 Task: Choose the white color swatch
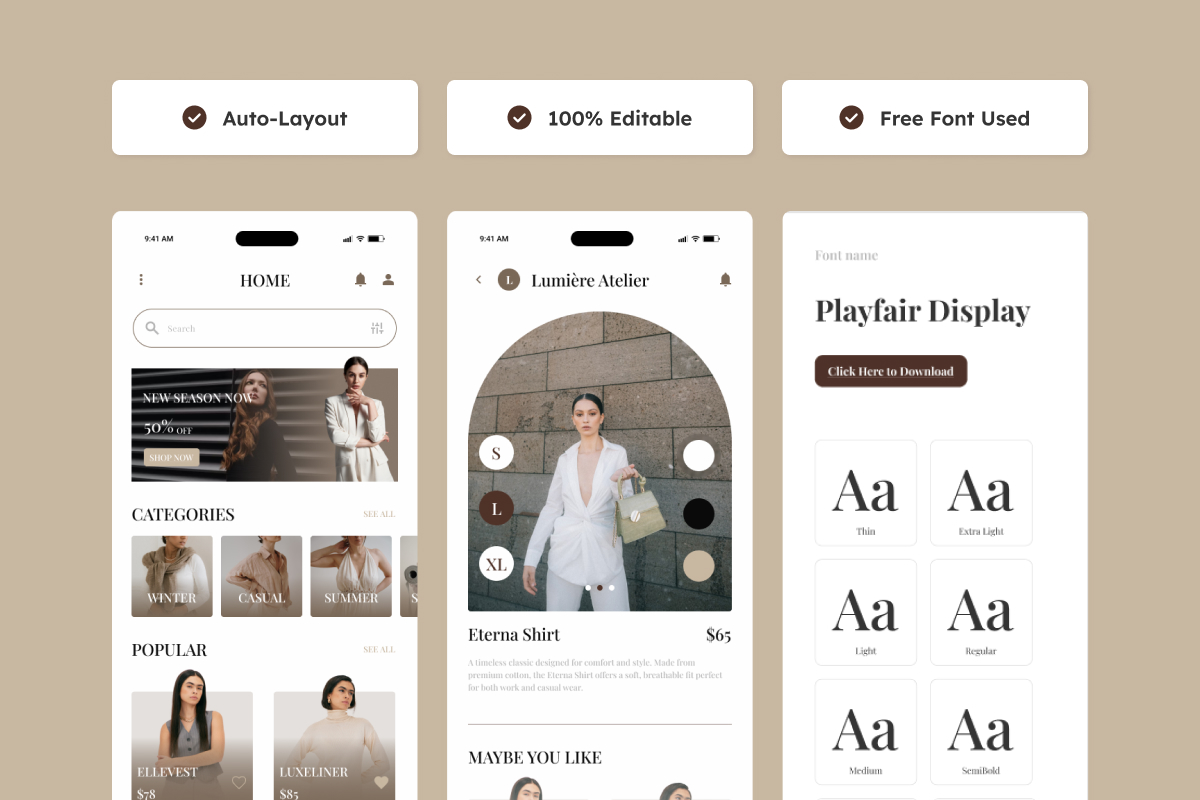coord(699,456)
